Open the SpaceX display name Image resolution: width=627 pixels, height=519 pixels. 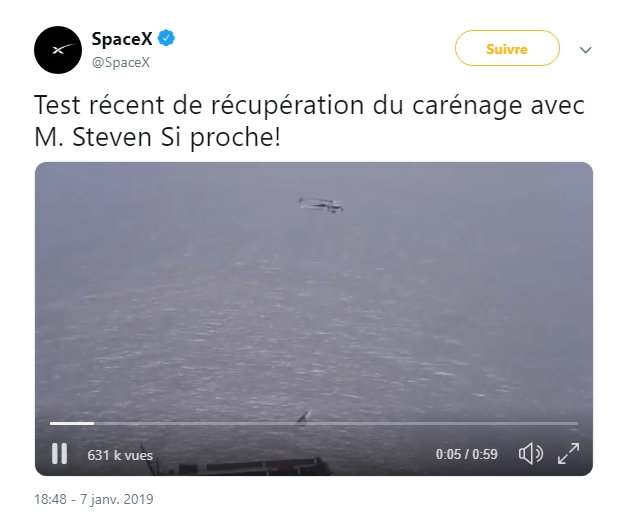[x=122, y=39]
